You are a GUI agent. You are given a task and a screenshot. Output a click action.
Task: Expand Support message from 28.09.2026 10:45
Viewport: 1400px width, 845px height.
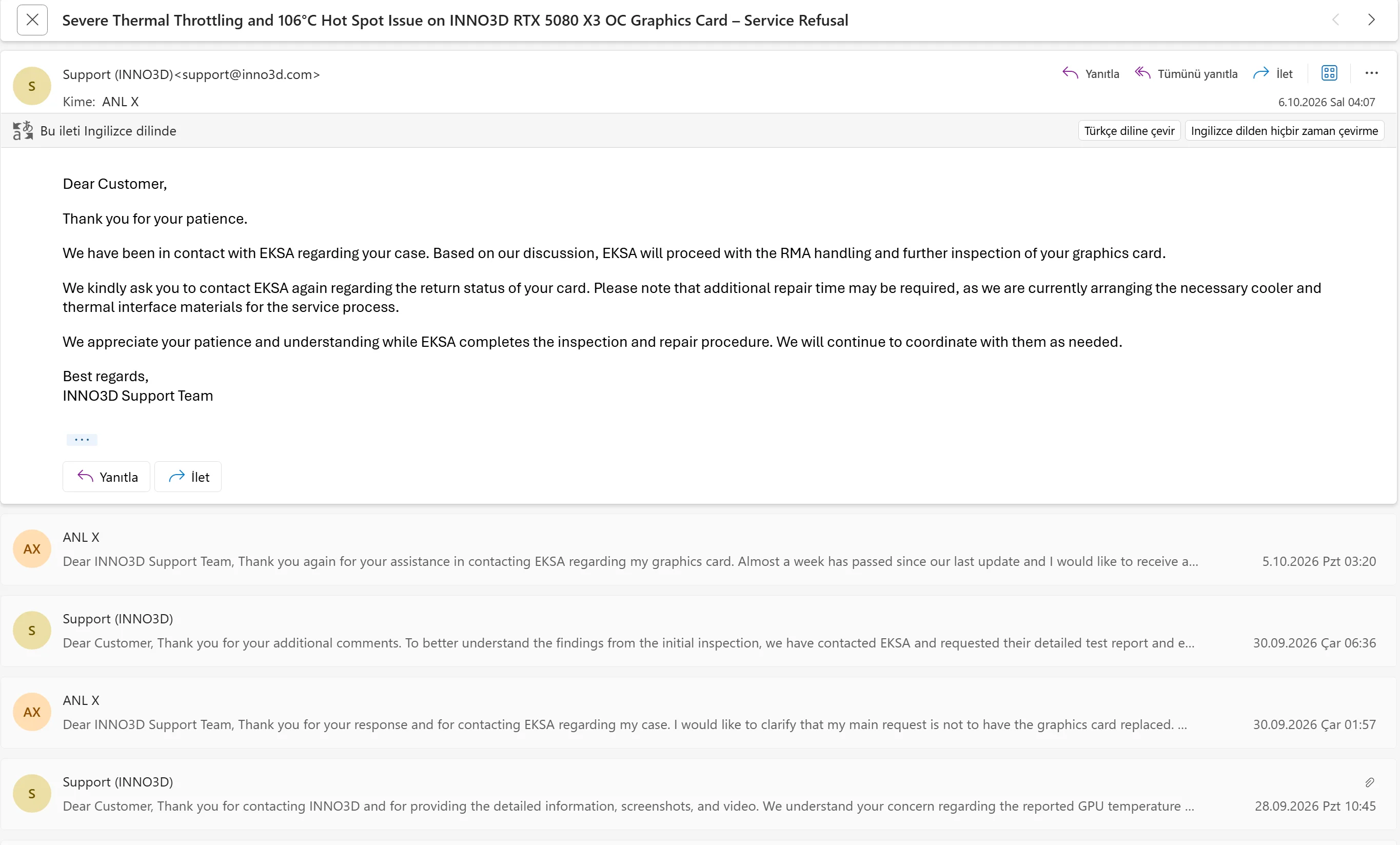(x=699, y=794)
